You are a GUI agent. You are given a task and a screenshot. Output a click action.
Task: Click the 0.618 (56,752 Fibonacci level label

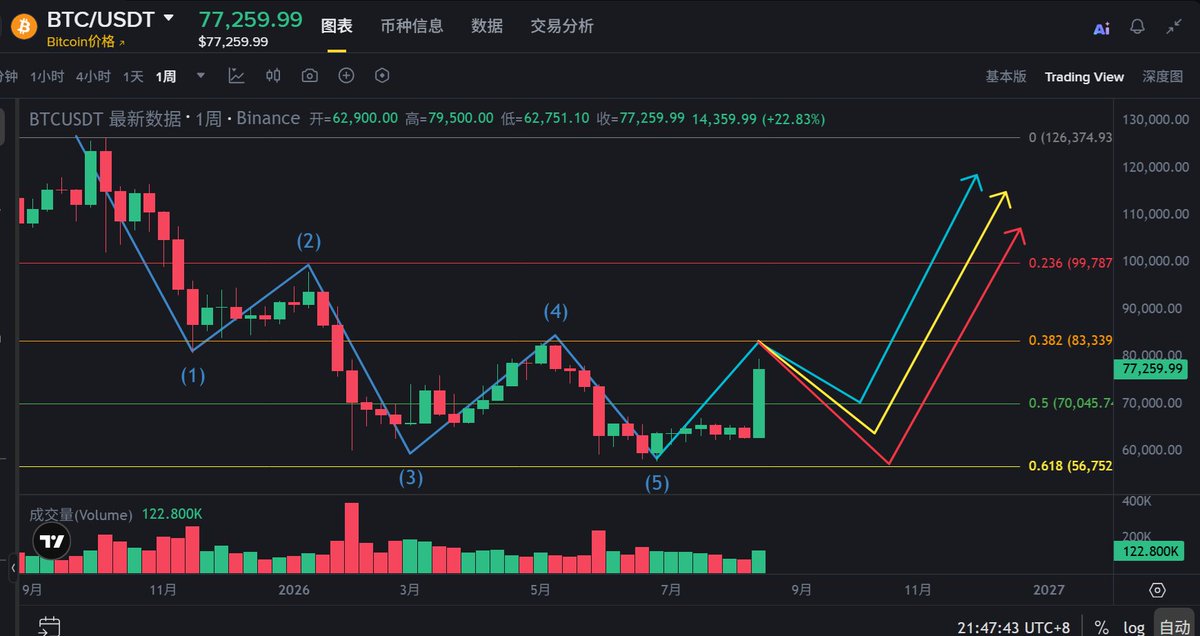point(1070,466)
